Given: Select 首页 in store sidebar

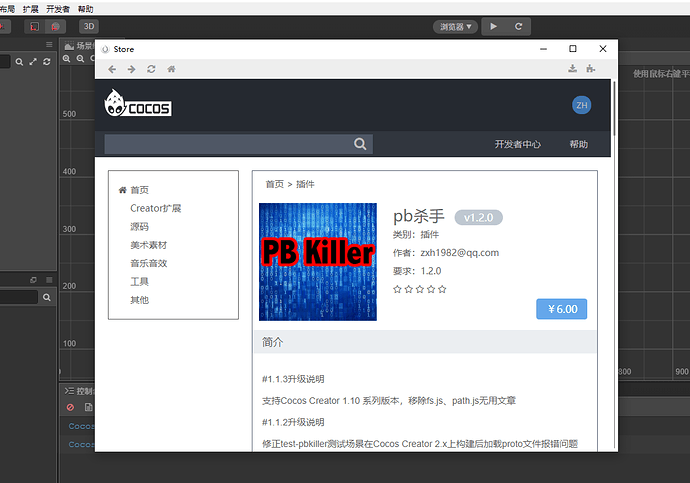Looking at the screenshot, I should (x=139, y=190).
